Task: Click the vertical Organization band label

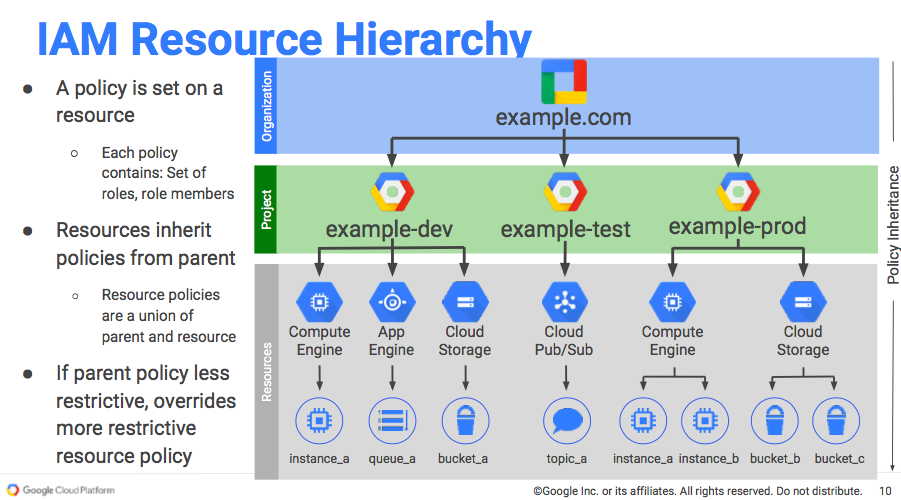Action: click(x=267, y=106)
